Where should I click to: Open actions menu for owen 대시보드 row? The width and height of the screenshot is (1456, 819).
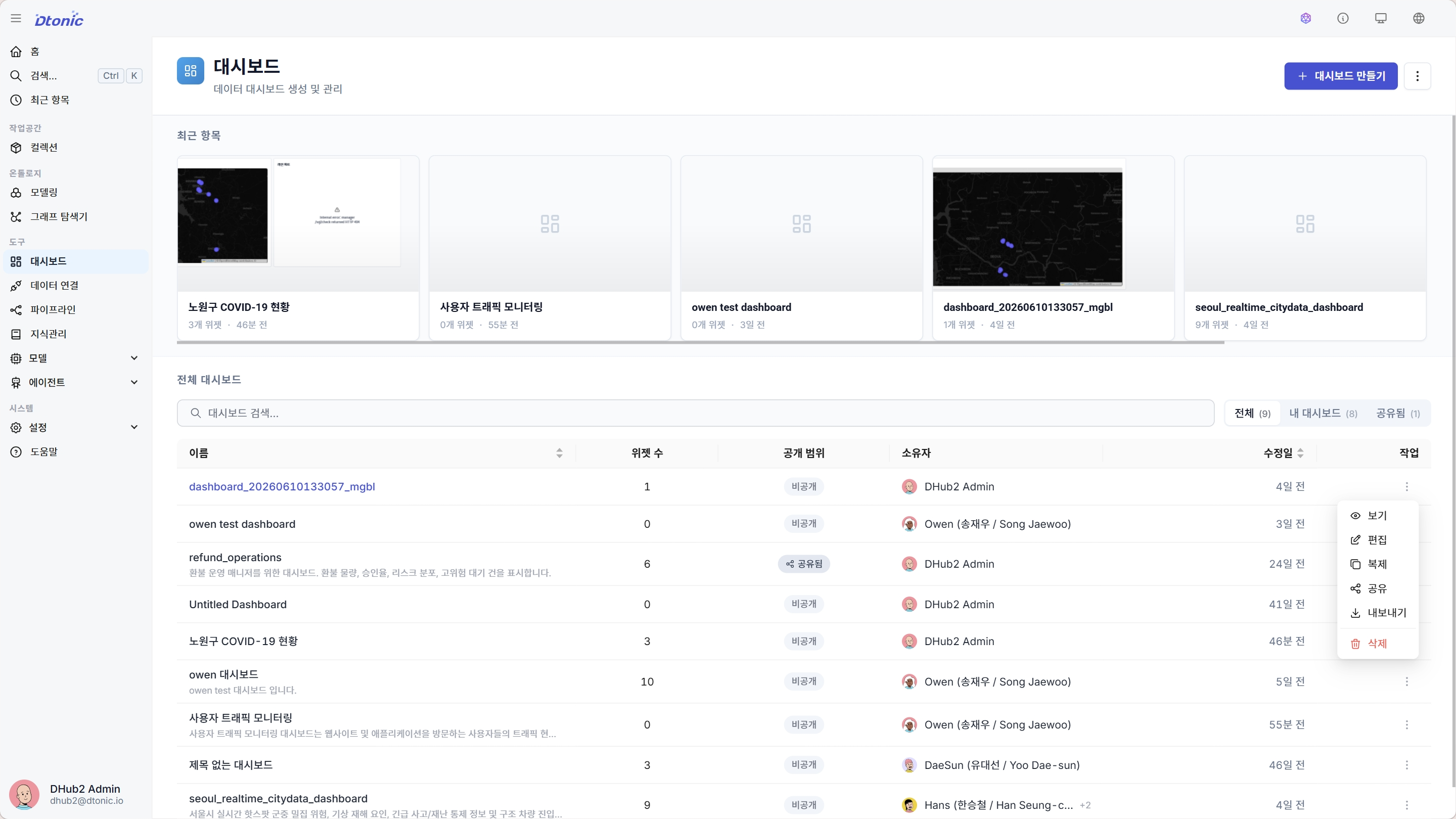[1407, 681]
